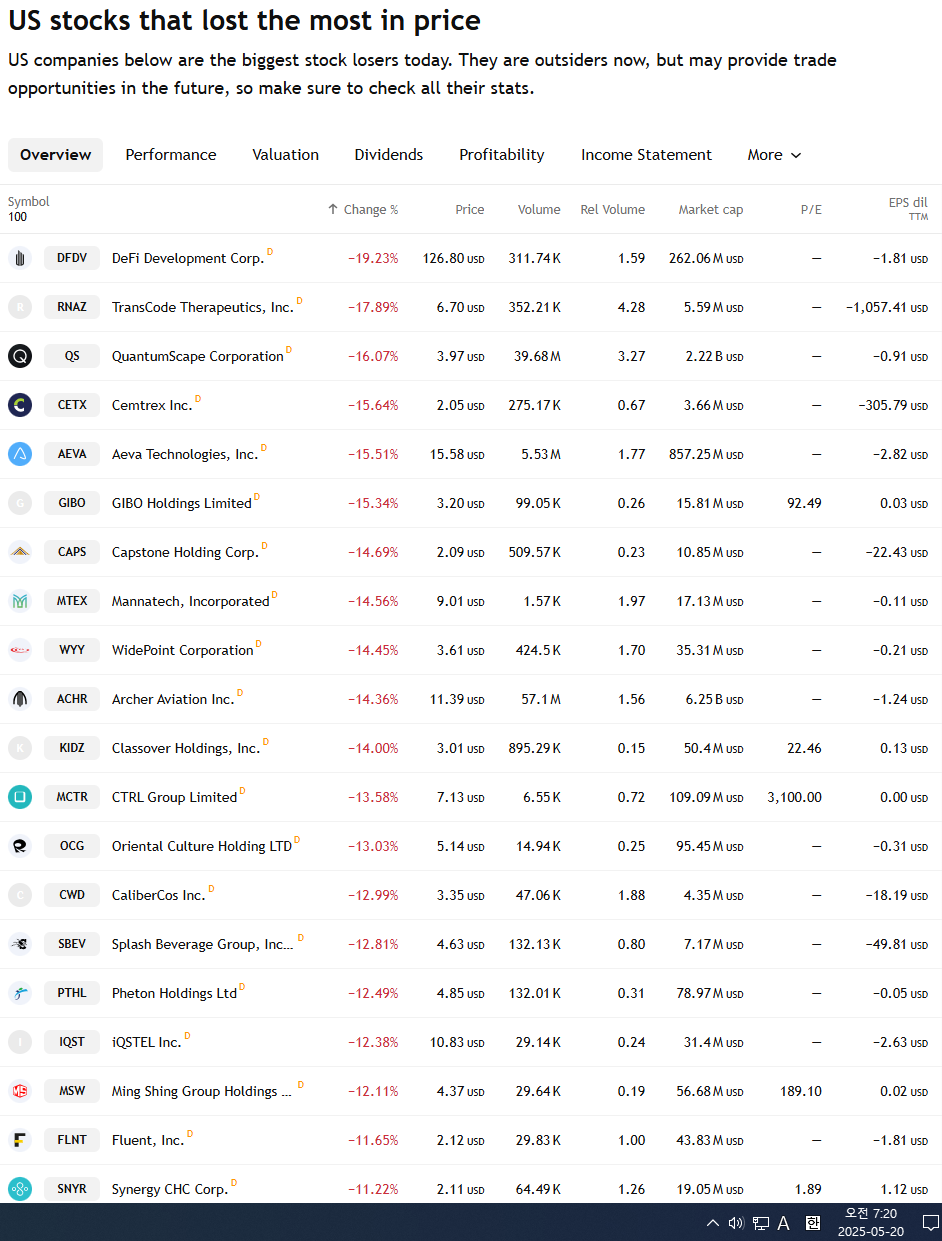Open Fluent, Inc. company name
This screenshot has height=1241, width=942.
click(148, 1140)
